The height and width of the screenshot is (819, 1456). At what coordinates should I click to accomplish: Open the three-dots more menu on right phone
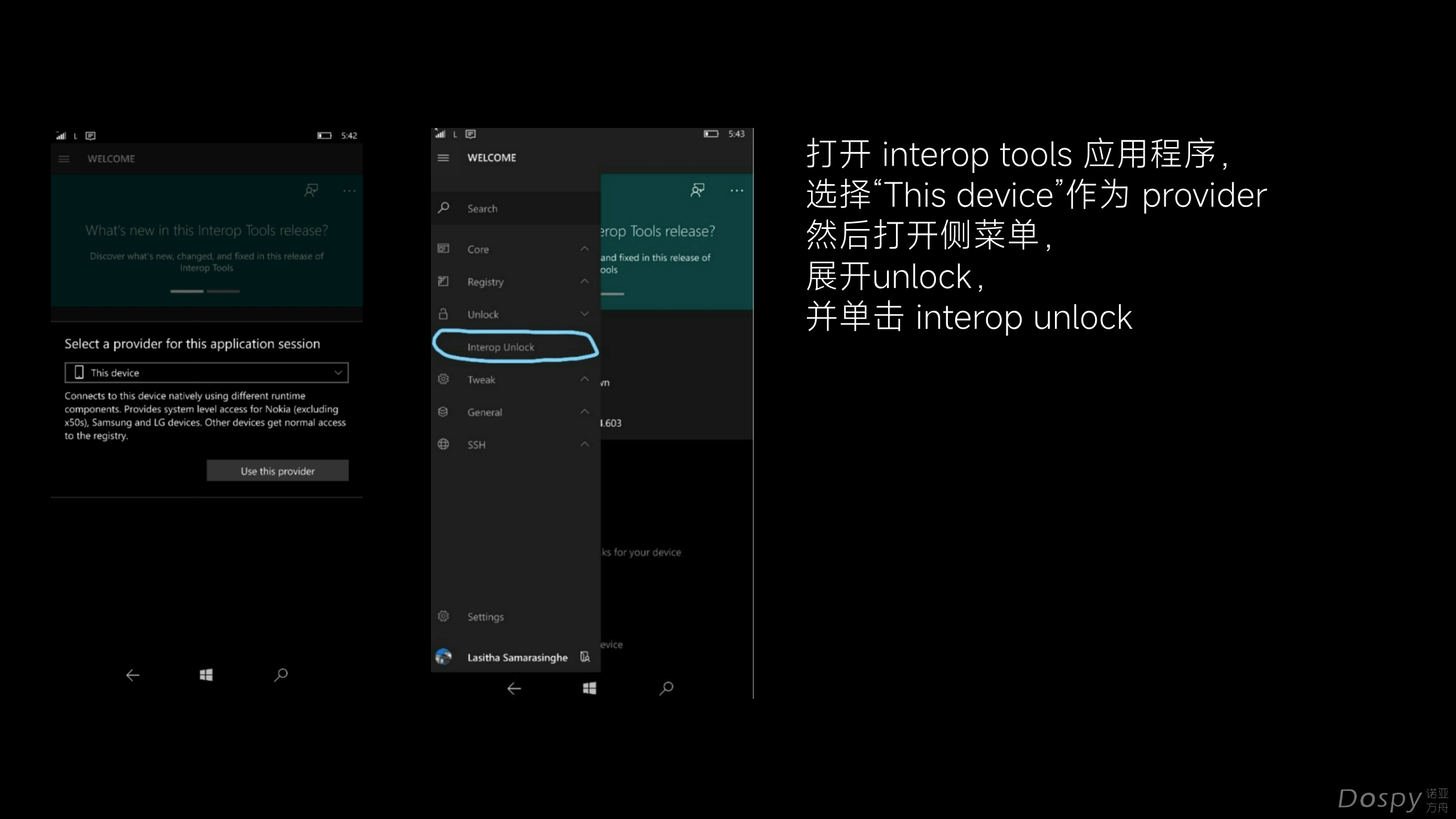pyautogui.click(x=736, y=191)
